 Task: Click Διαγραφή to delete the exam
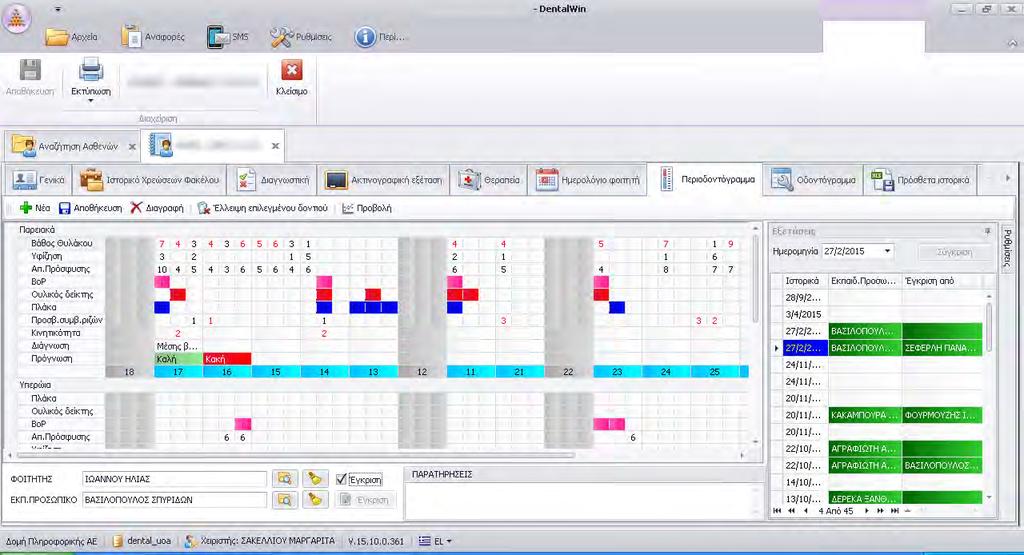157,208
